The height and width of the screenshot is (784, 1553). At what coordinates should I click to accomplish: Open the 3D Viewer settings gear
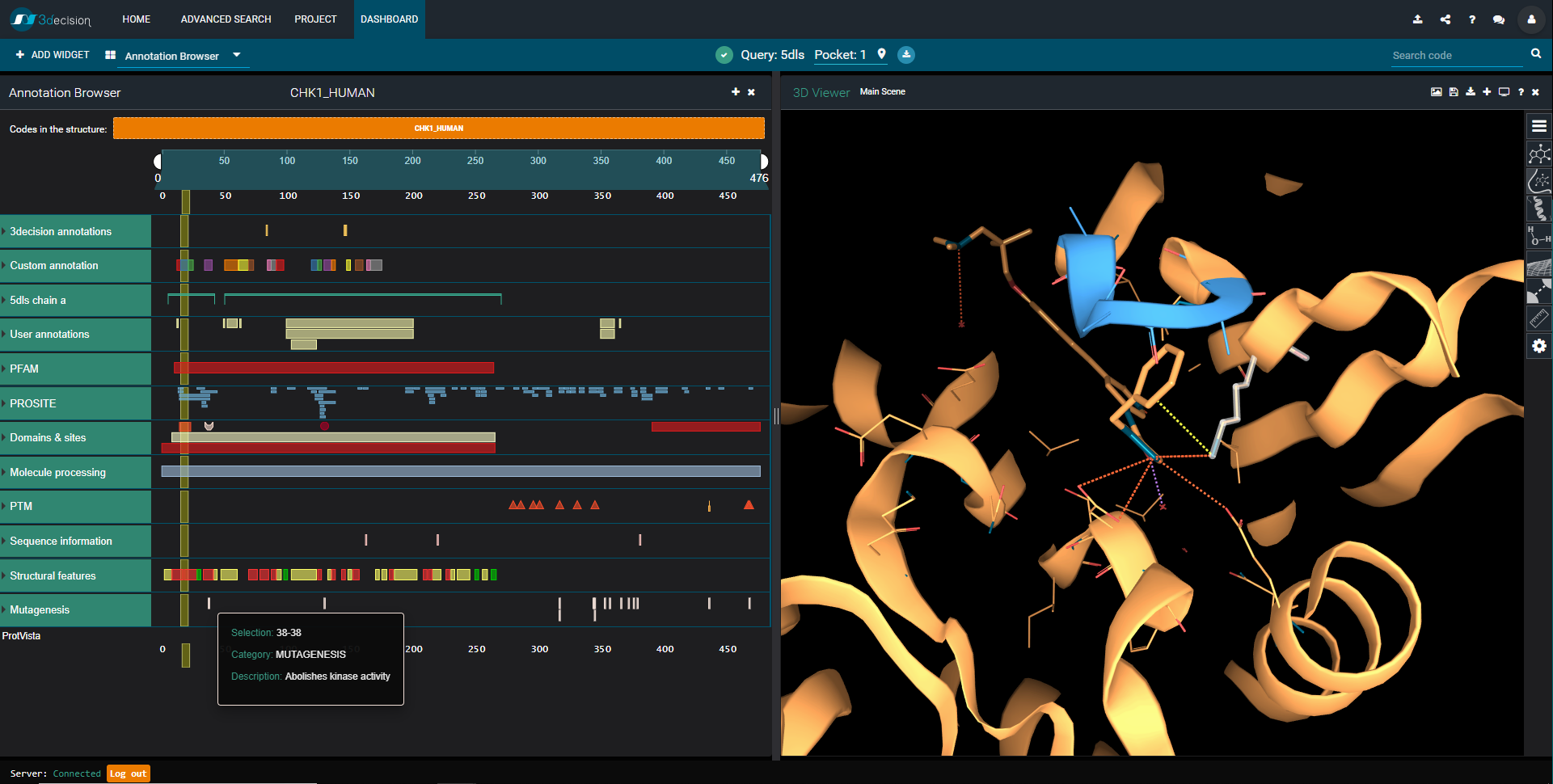point(1539,346)
